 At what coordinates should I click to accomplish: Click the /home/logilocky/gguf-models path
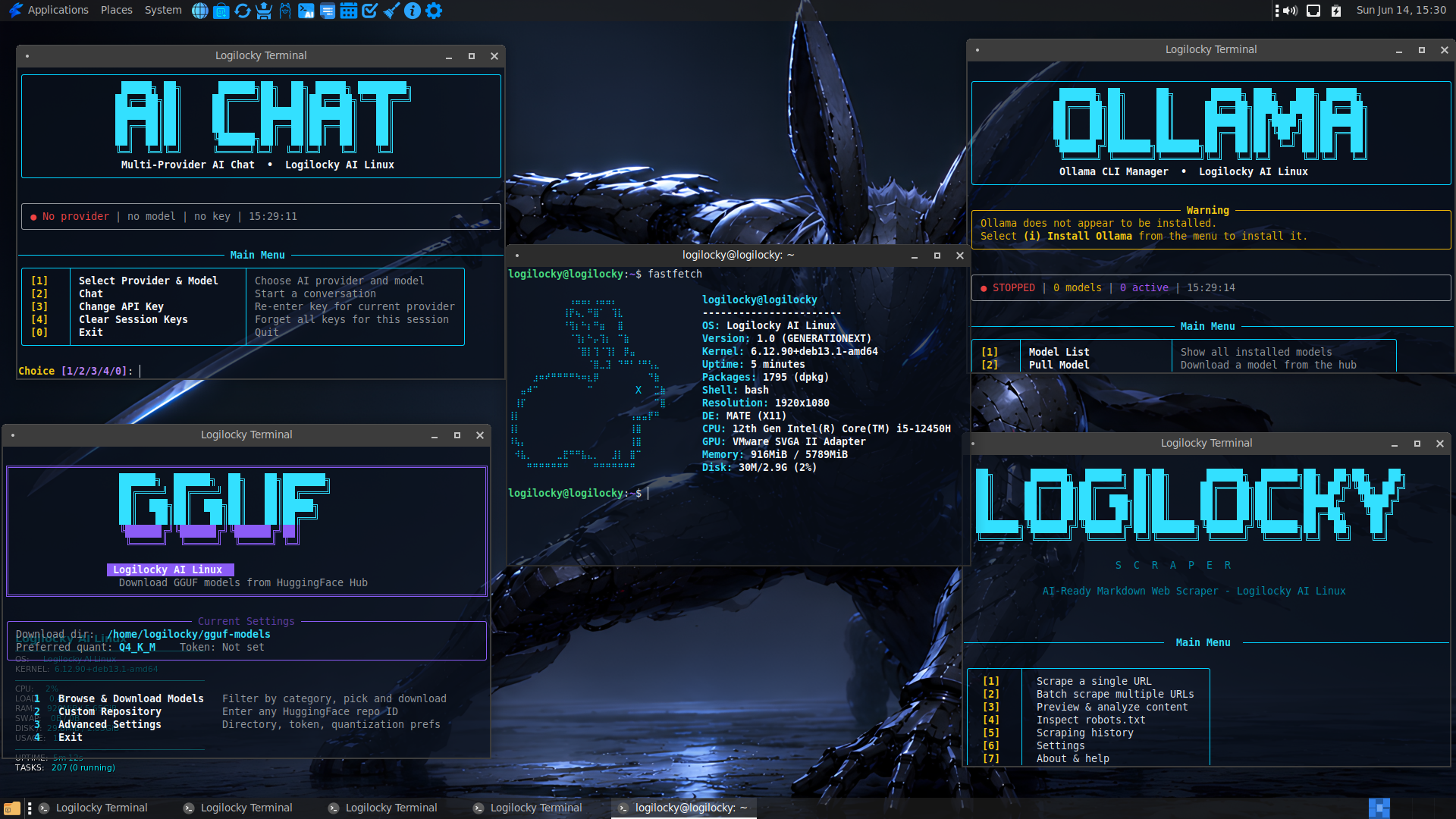189,635
